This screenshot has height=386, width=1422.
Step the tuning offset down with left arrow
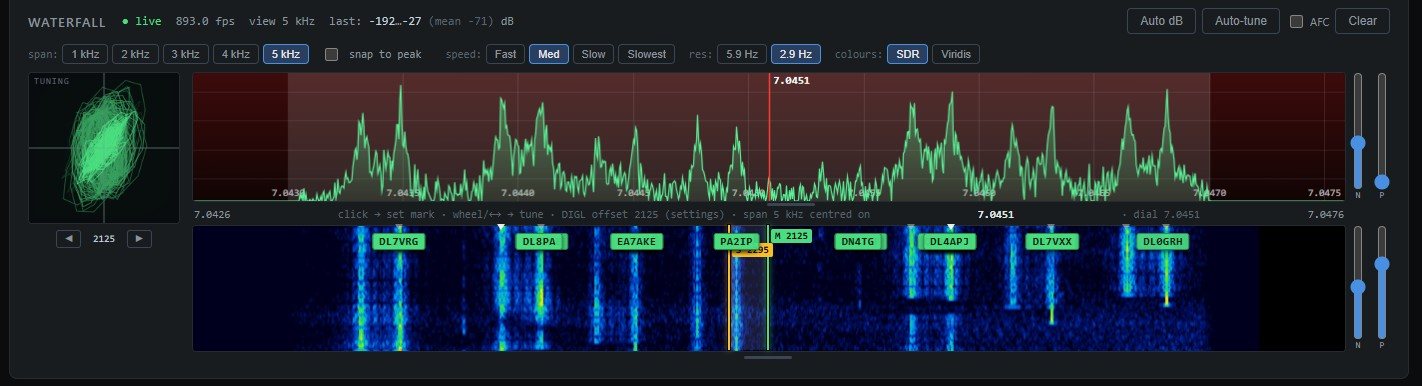tap(68, 239)
